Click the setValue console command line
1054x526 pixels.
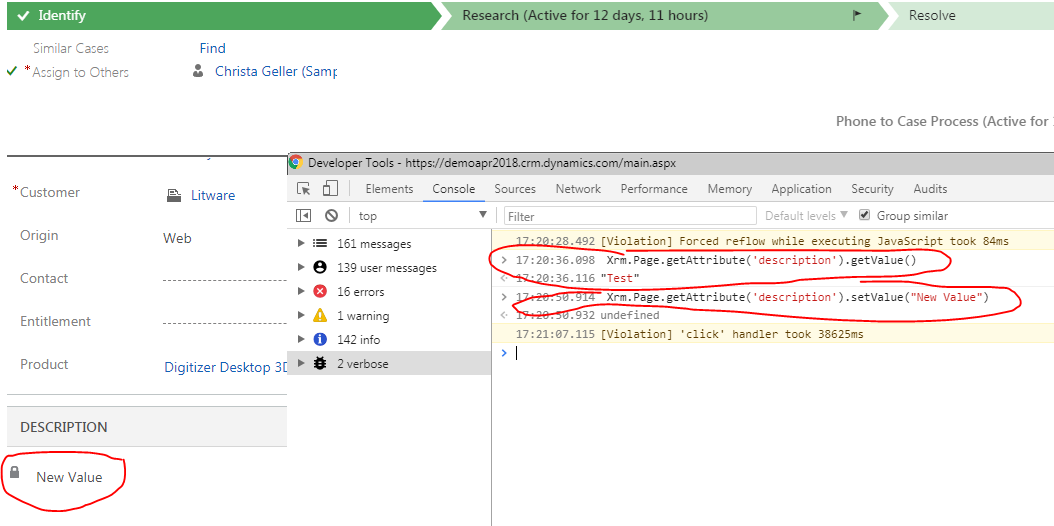point(798,297)
